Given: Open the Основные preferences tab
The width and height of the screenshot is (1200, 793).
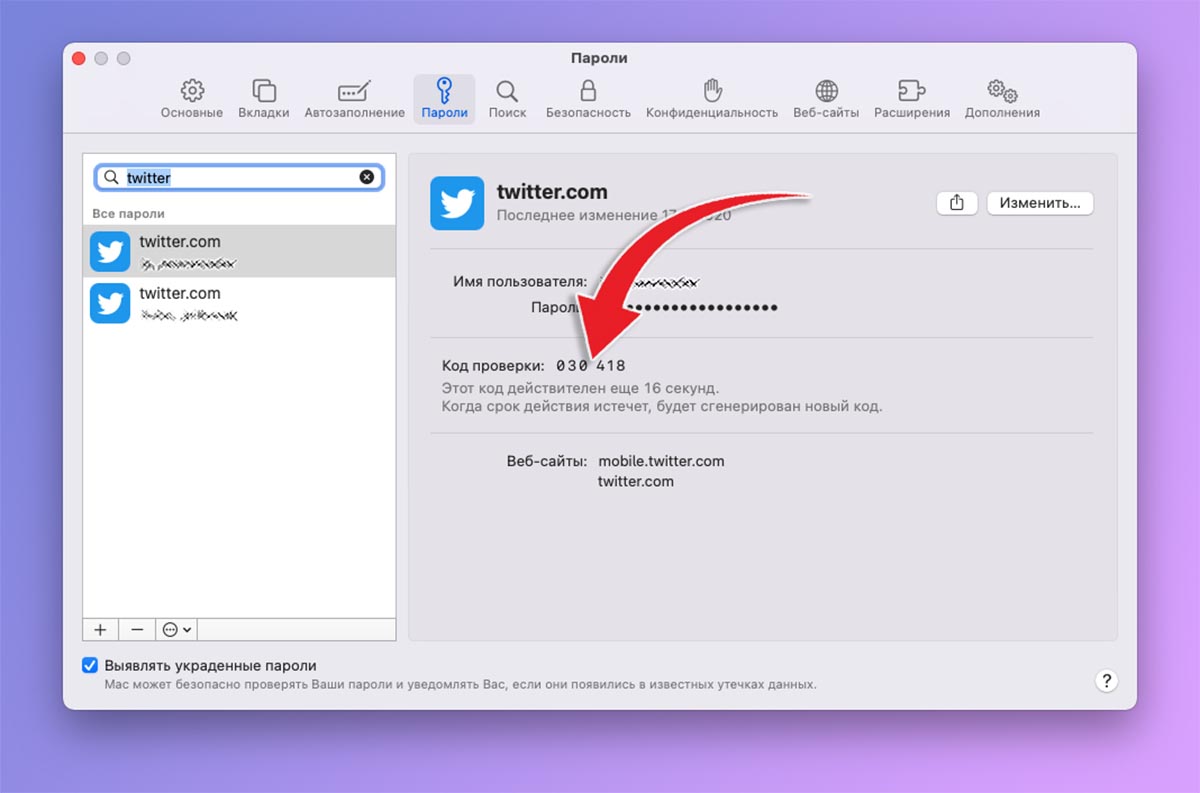Looking at the screenshot, I should [x=192, y=99].
